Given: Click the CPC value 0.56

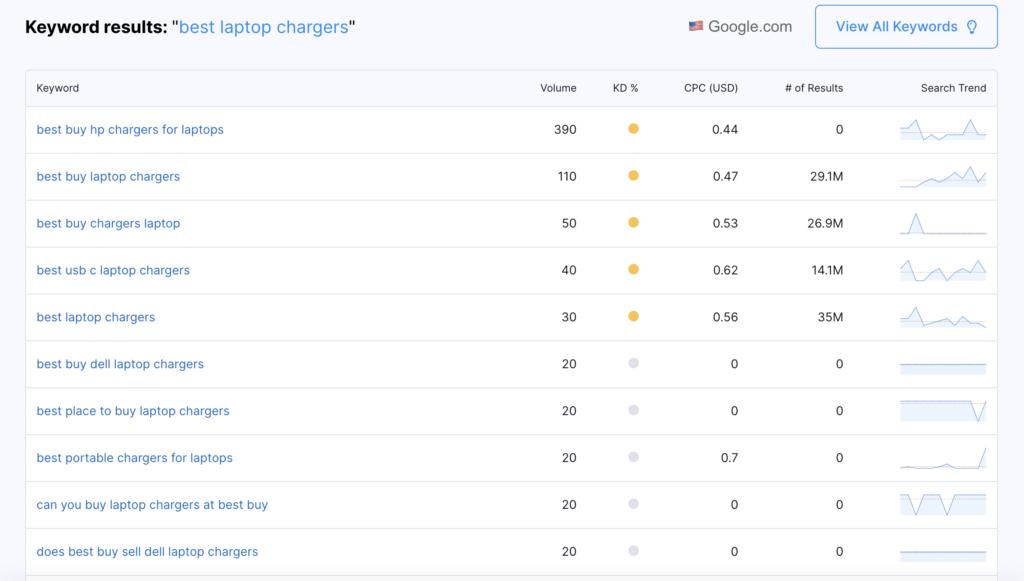Looking at the screenshot, I should 725,317.
